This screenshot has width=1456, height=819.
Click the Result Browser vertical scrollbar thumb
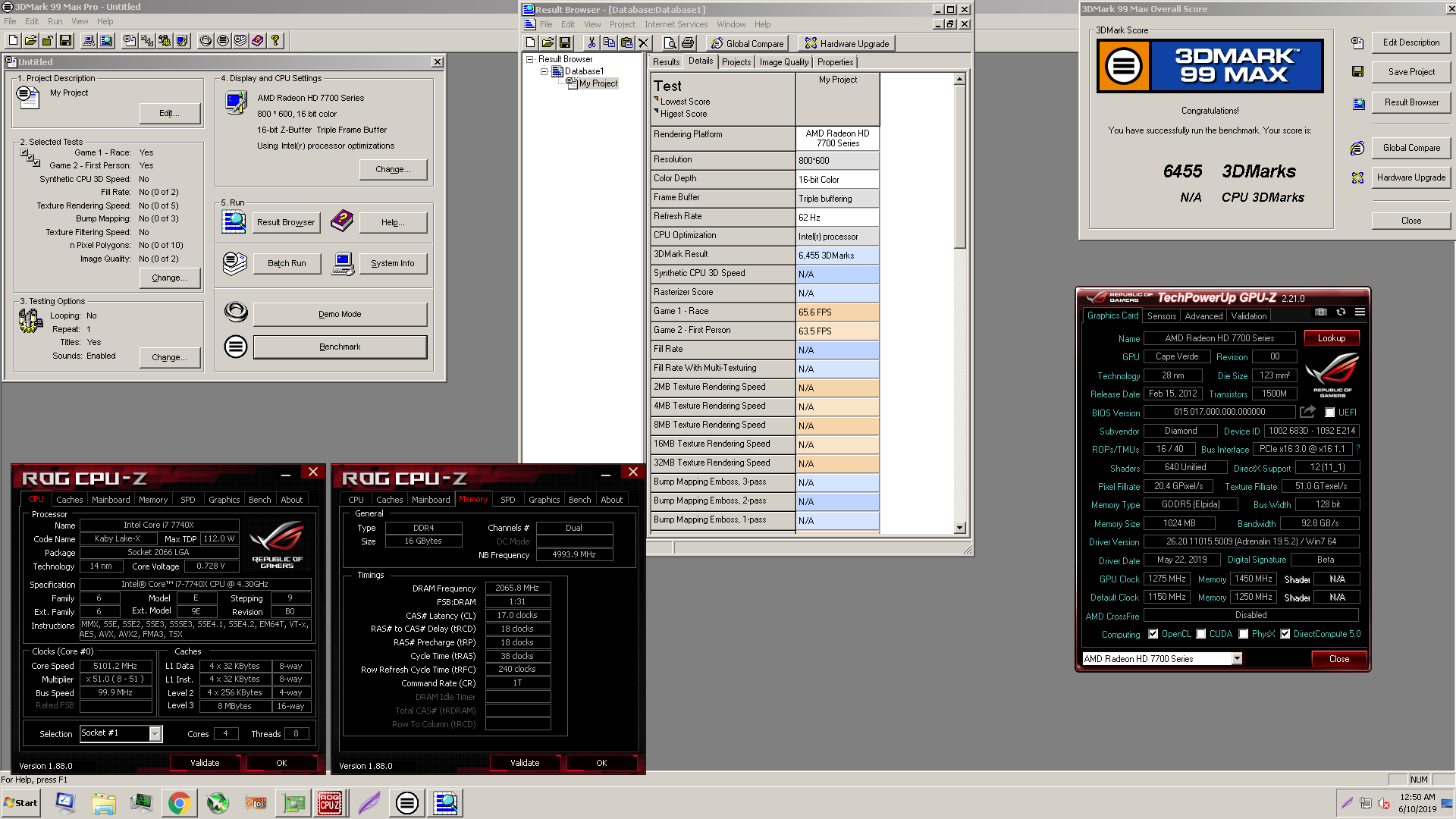click(959, 168)
